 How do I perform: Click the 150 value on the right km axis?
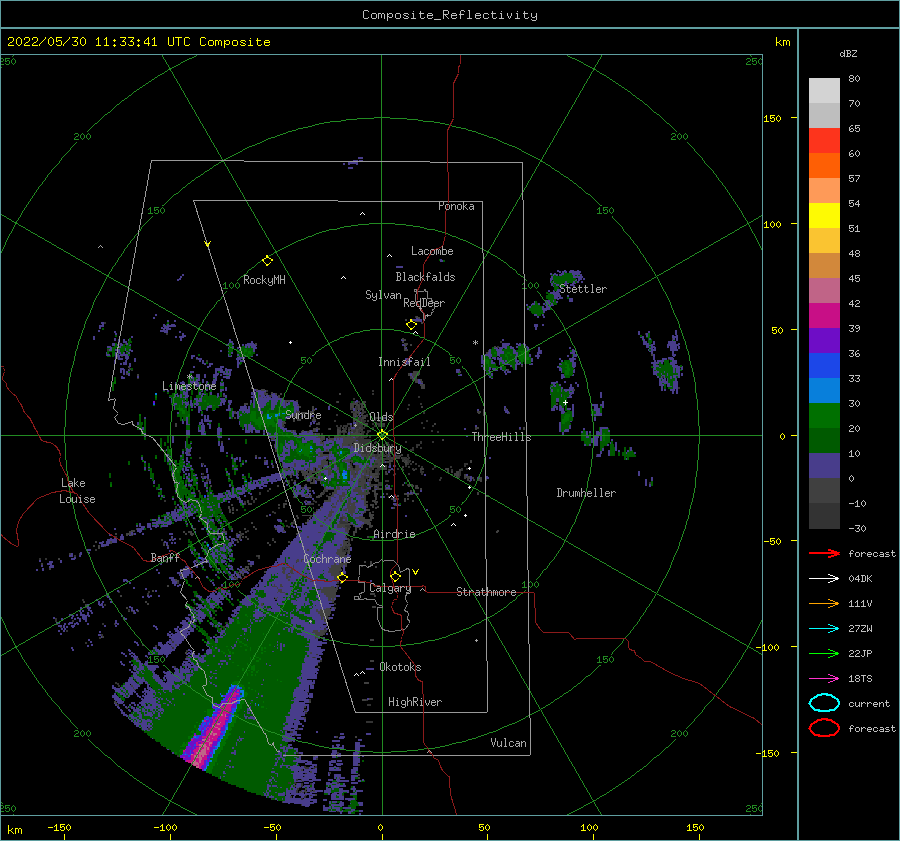tap(772, 118)
